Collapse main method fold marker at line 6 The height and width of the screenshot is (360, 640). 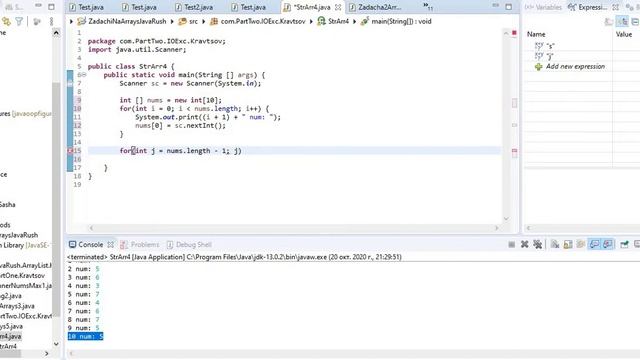[84, 75]
